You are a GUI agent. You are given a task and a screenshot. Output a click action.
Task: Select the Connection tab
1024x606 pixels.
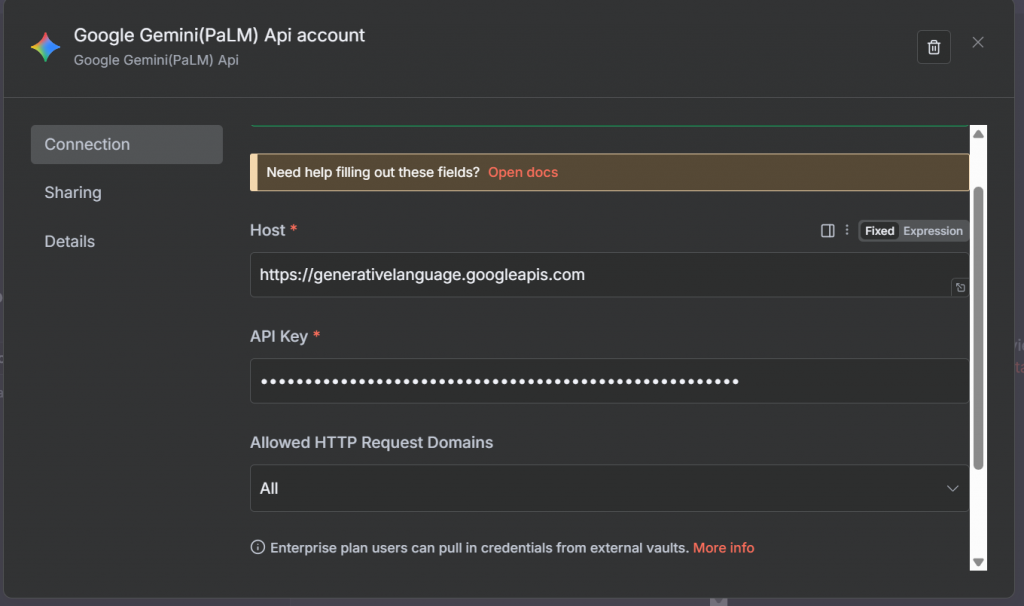[126, 144]
